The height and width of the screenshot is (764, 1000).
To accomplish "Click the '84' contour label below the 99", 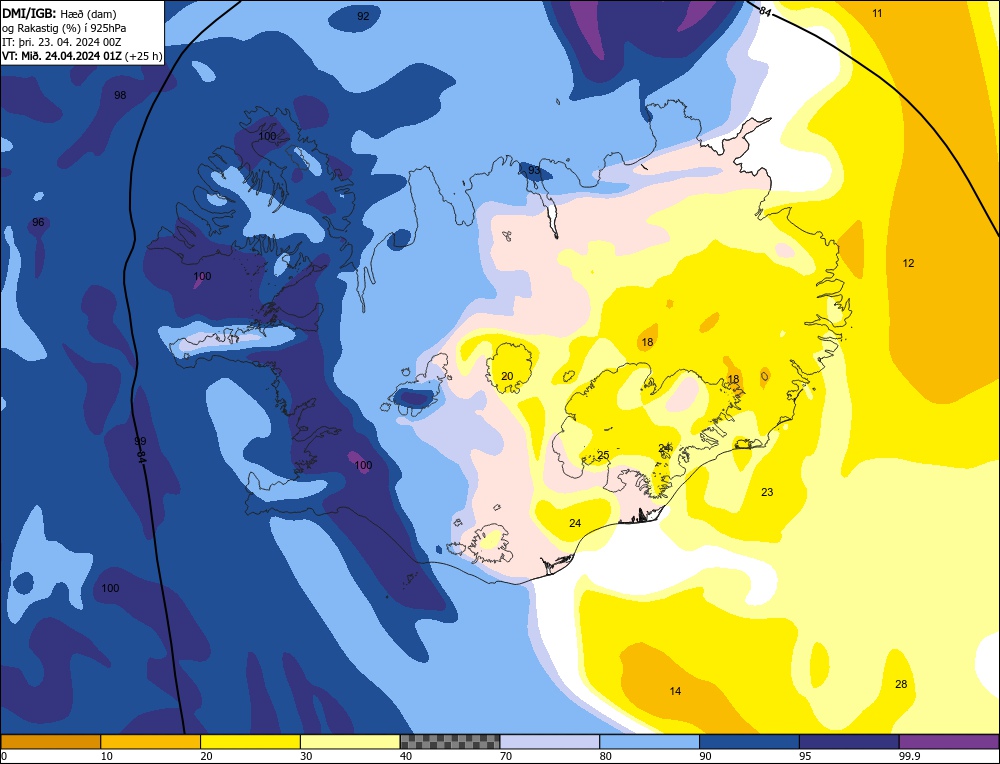I will coord(142,457).
